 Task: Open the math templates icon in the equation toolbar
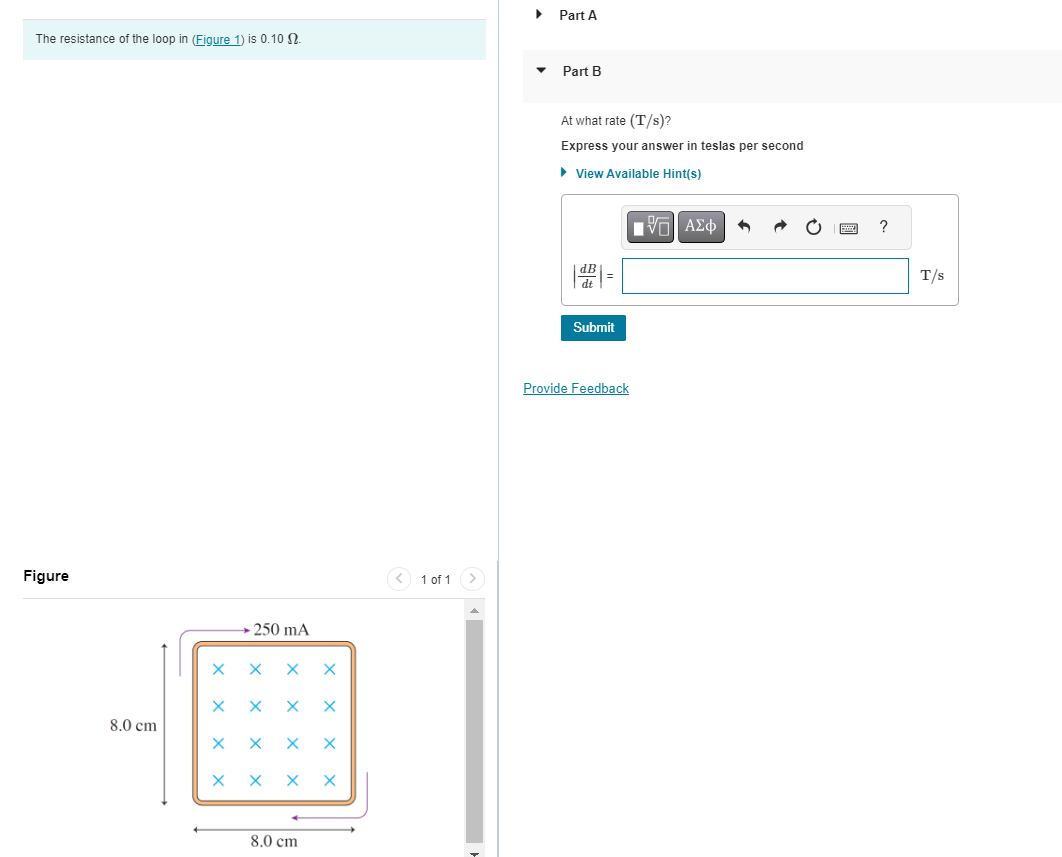[649, 227]
